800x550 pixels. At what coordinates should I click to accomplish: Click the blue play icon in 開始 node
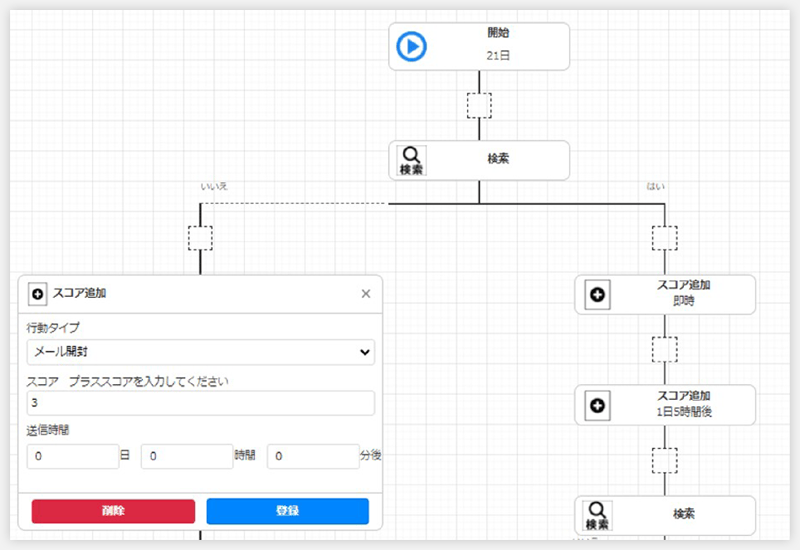click(411, 46)
